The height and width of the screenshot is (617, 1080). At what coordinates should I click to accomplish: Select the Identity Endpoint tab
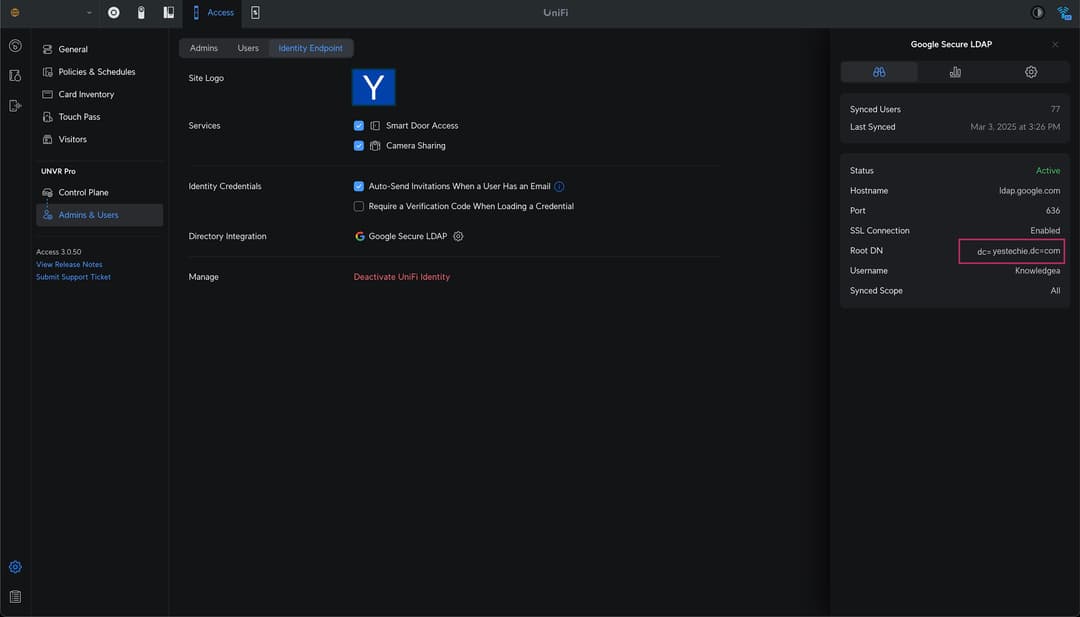(x=311, y=48)
